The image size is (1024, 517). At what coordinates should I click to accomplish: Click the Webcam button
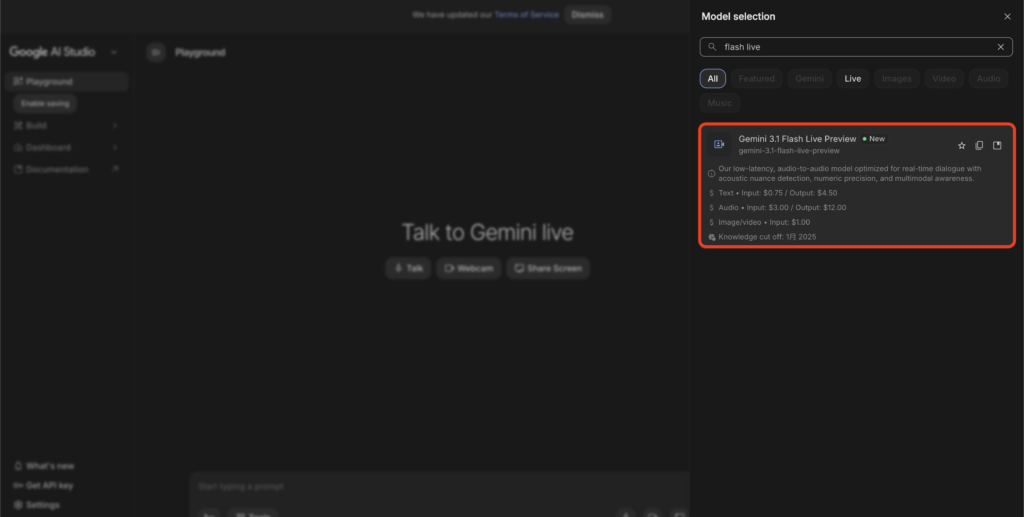(x=469, y=268)
